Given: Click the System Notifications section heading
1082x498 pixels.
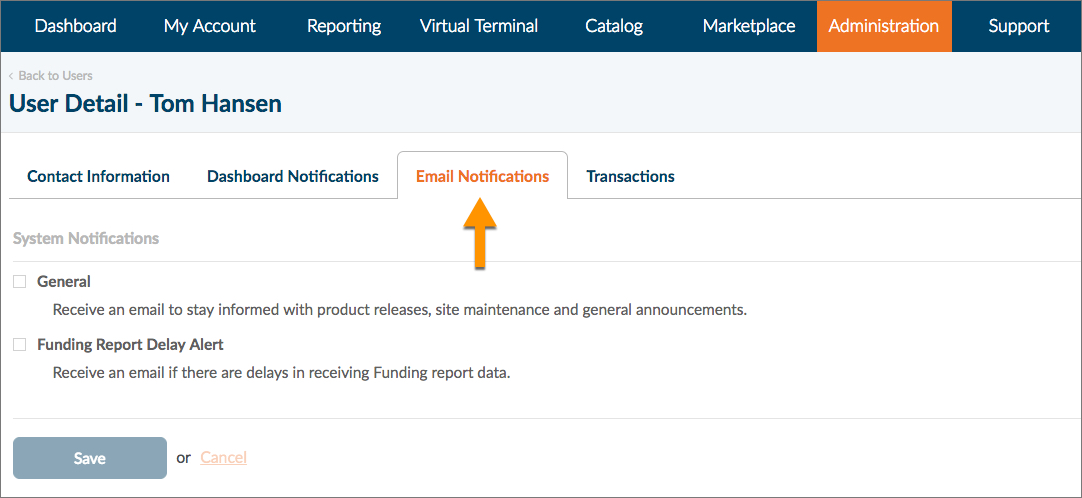Looking at the screenshot, I should 86,239.
